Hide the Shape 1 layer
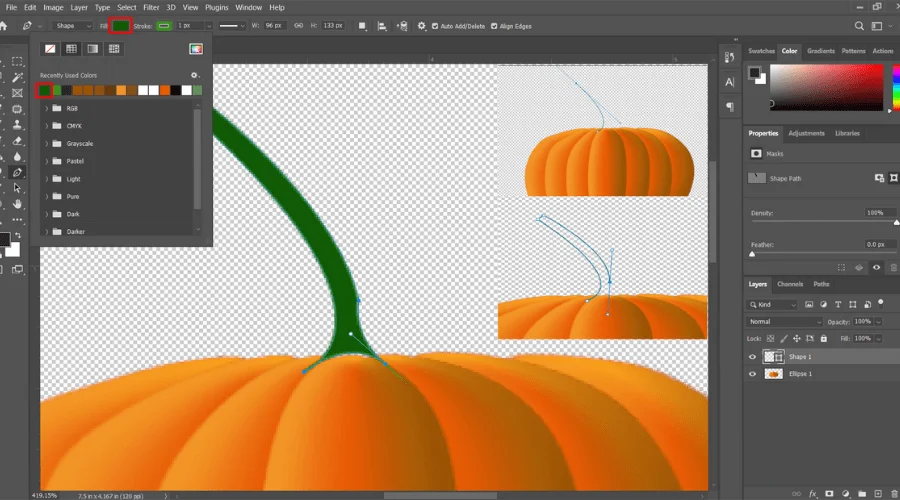 (752, 357)
